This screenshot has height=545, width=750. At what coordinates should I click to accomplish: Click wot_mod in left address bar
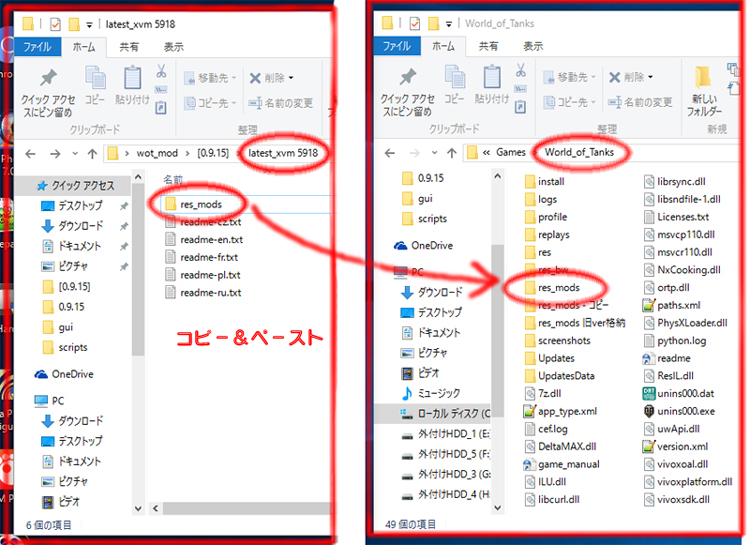pos(157,154)
